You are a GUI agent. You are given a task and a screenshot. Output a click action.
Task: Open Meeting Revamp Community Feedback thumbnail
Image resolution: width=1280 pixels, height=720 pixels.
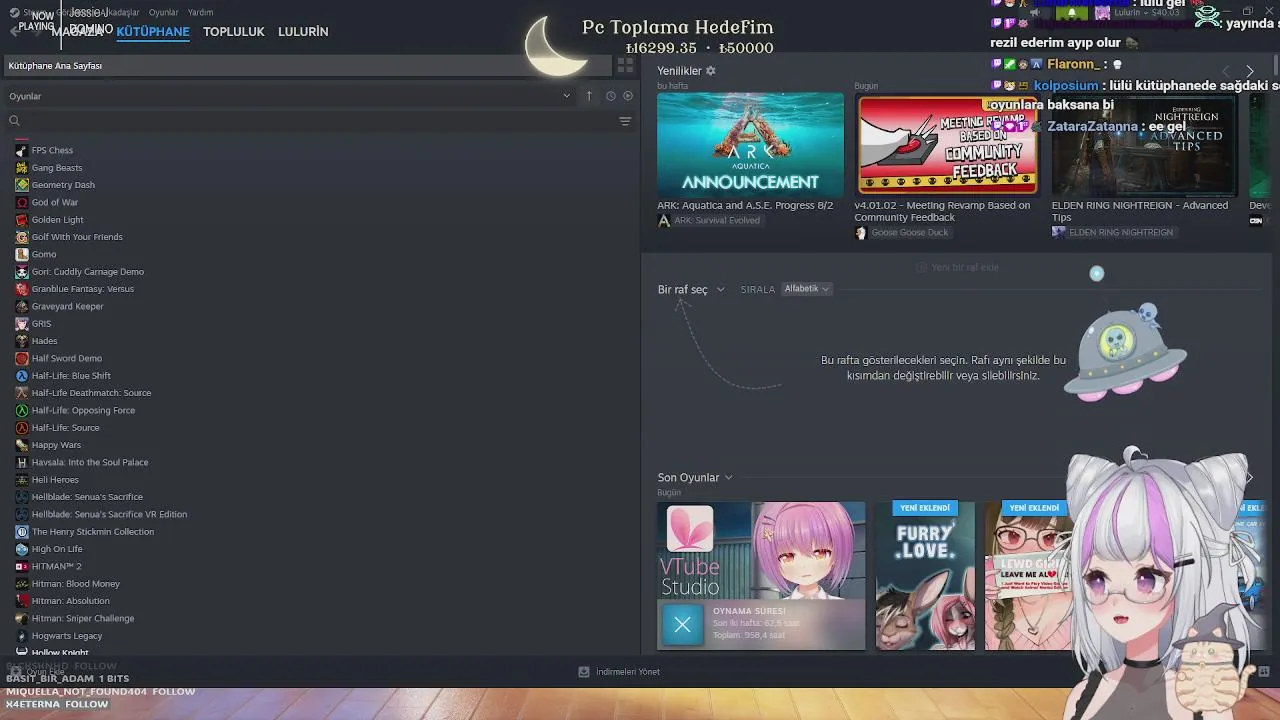pyautogui.click(x=947, y=144)
